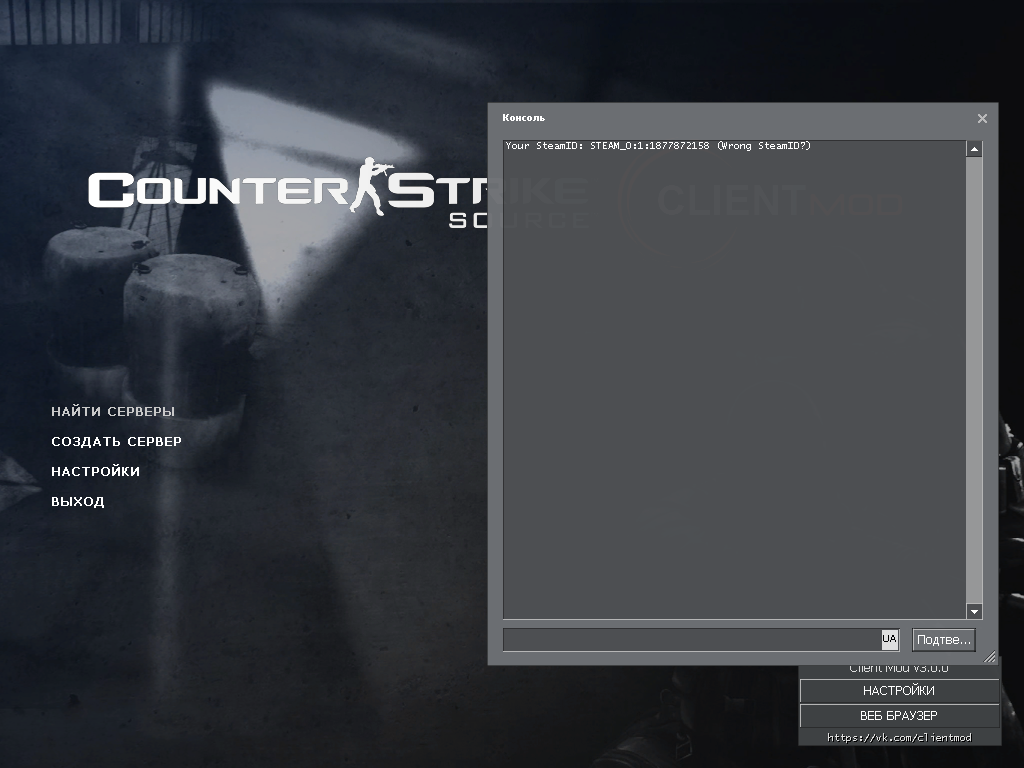
Task: Click the Консоль window title
Action: pyautogui.click(x=523, y=118)
